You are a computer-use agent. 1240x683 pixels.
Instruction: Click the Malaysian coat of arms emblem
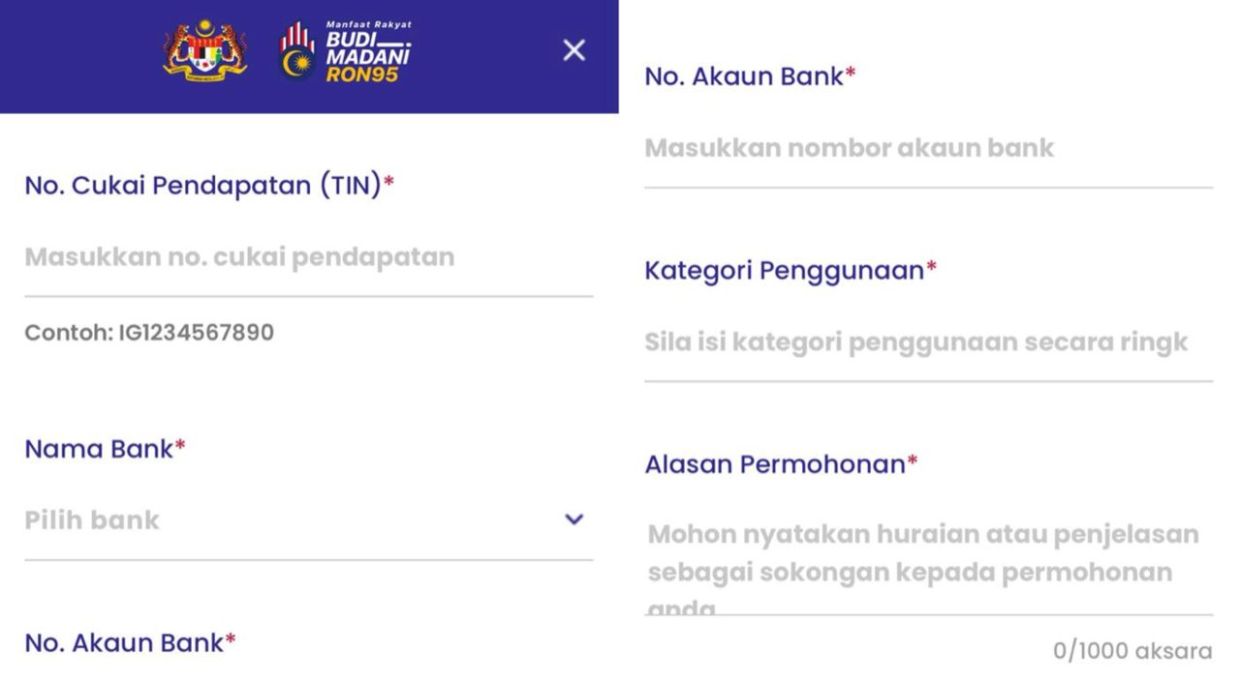click(x=204, y=49)
